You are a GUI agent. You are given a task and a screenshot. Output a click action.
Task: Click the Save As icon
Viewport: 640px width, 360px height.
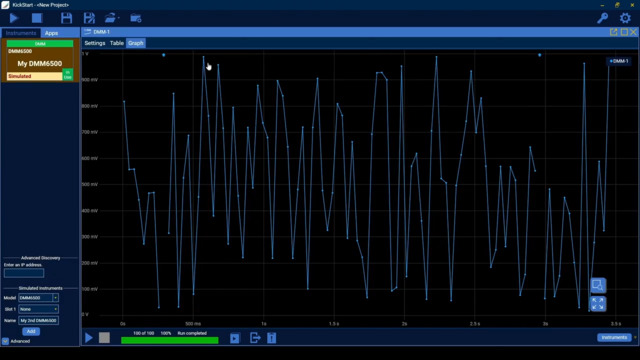89,18
